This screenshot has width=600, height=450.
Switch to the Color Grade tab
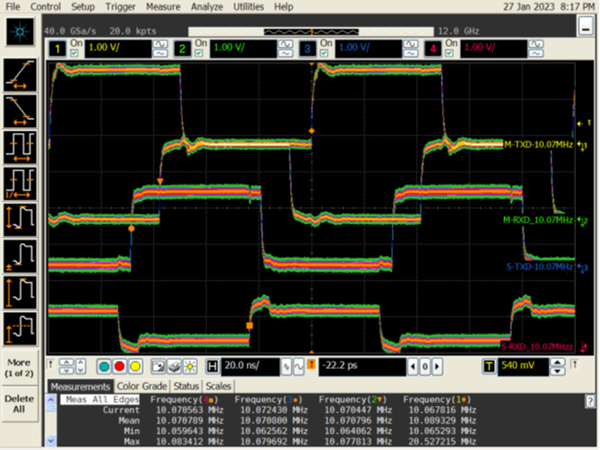142,386
